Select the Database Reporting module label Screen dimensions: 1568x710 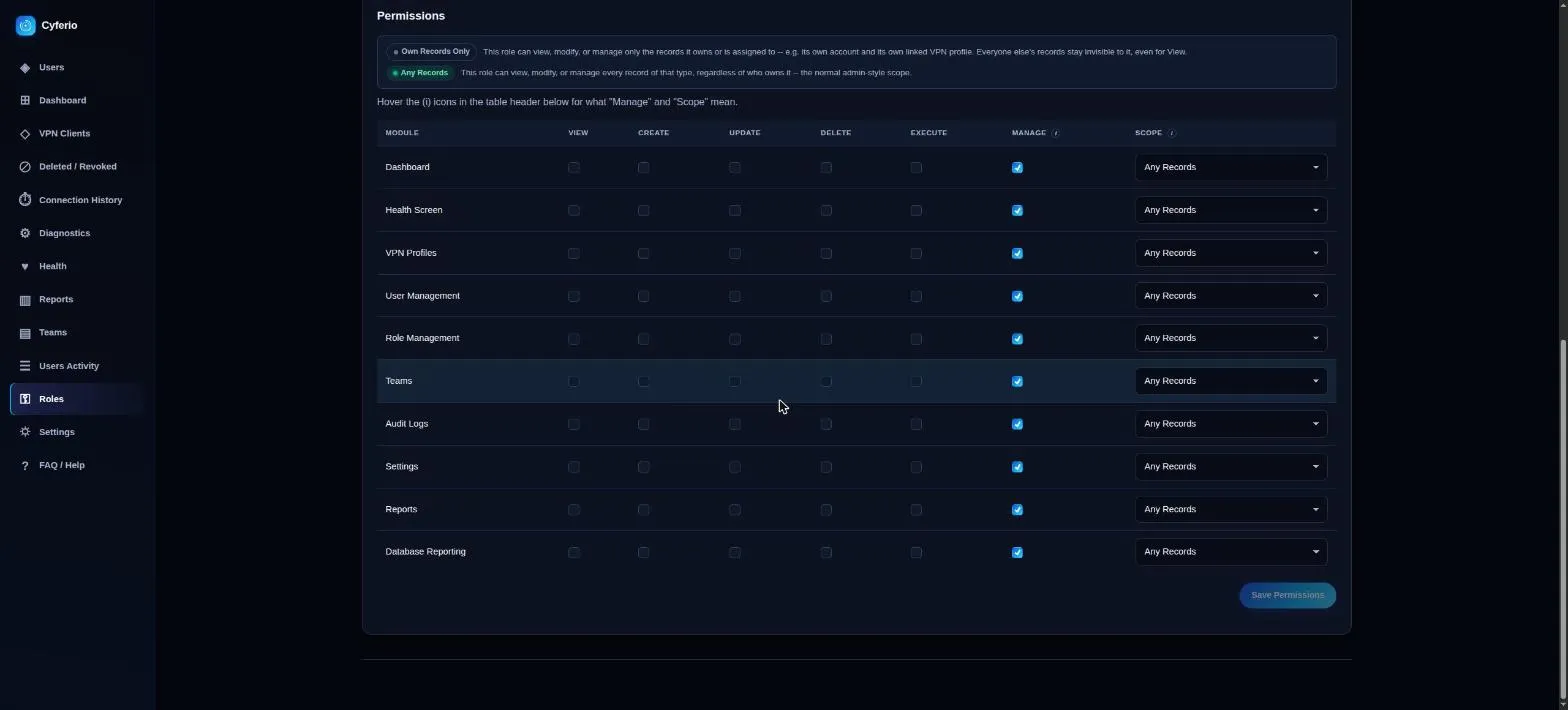tap(425, 552)
